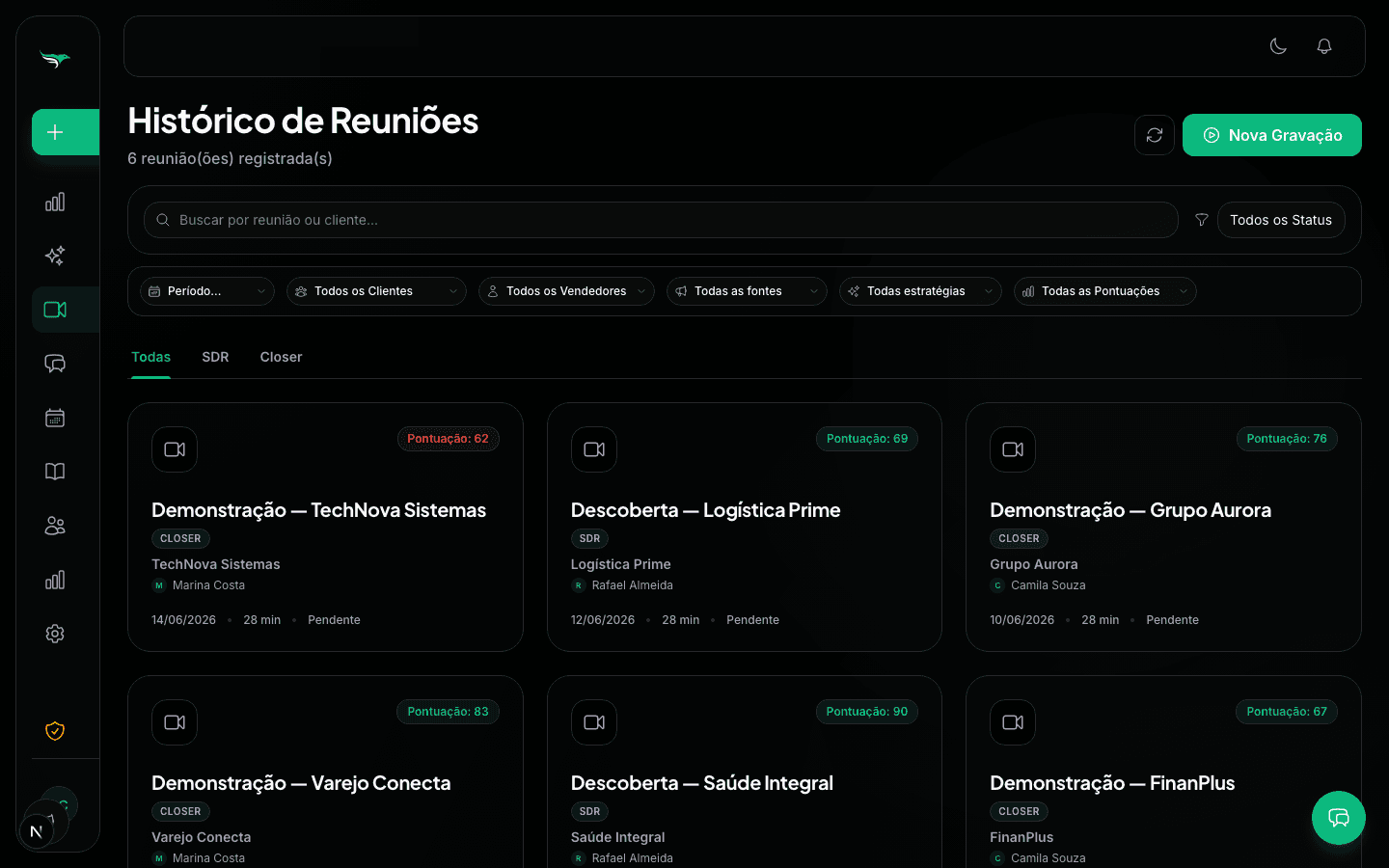Click video icon on Varejo Conecta card
The image size is (1389, 868).
tap(175, 722)
